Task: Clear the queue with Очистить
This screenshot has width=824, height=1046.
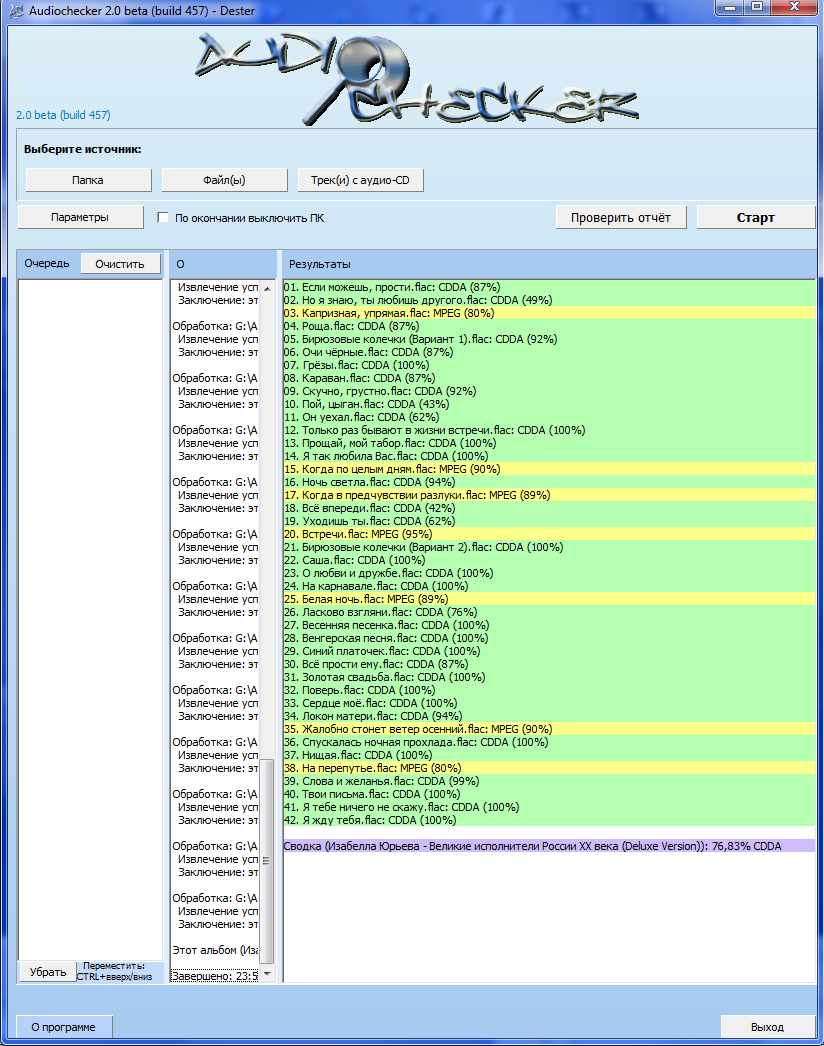Action: pyautogui.click(x=120, y=264)
